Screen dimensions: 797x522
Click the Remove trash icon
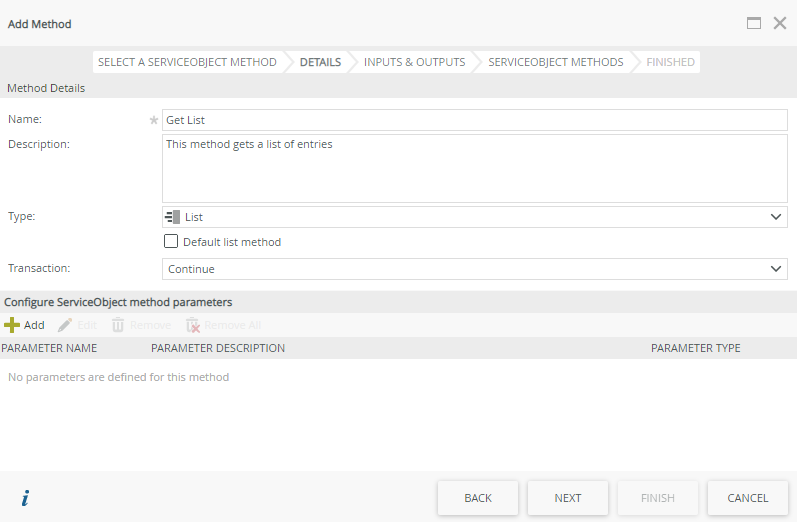[118, 325]
